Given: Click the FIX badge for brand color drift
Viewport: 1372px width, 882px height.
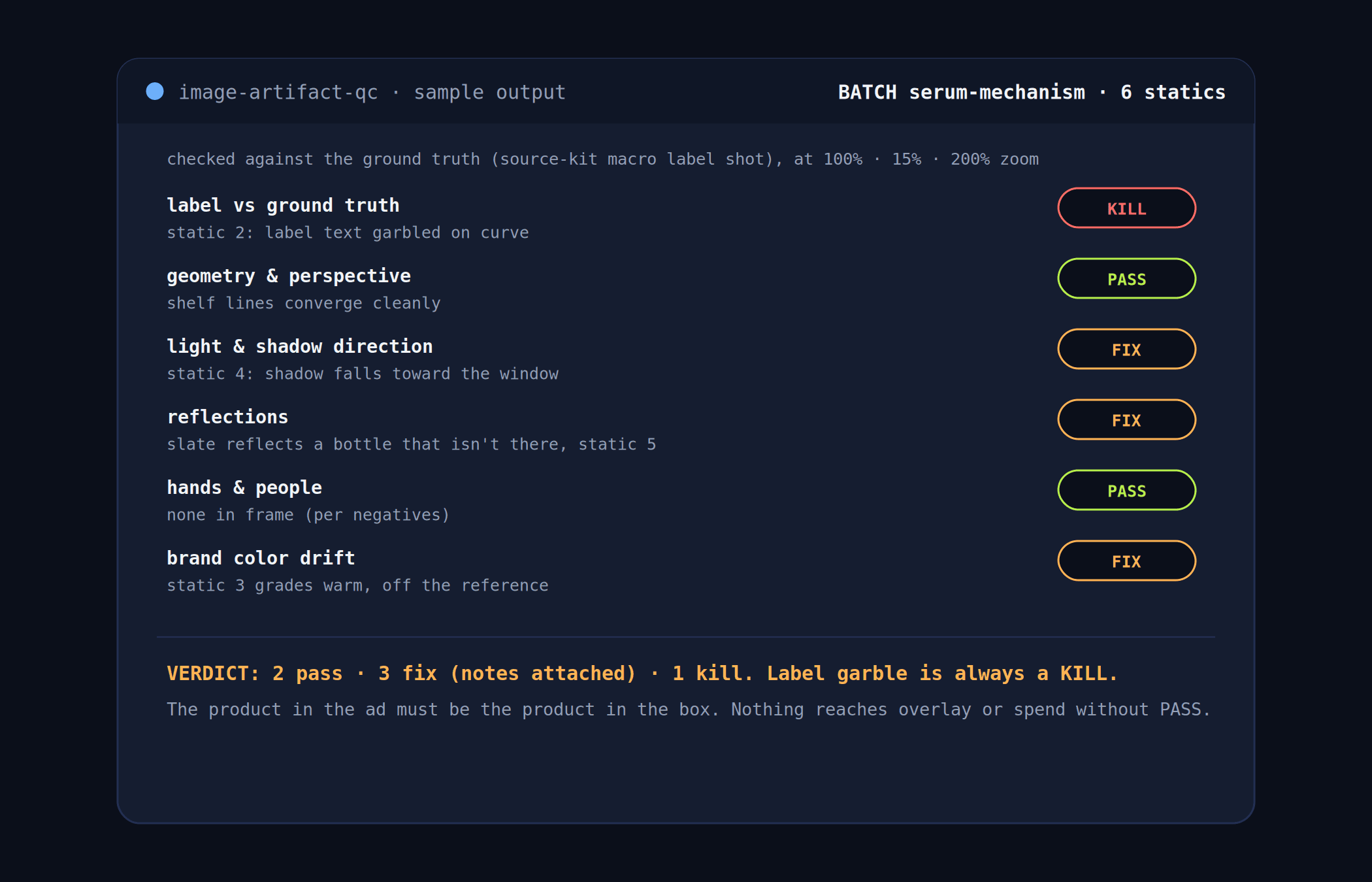Looking at the screenshot, I should (1126, 561).
